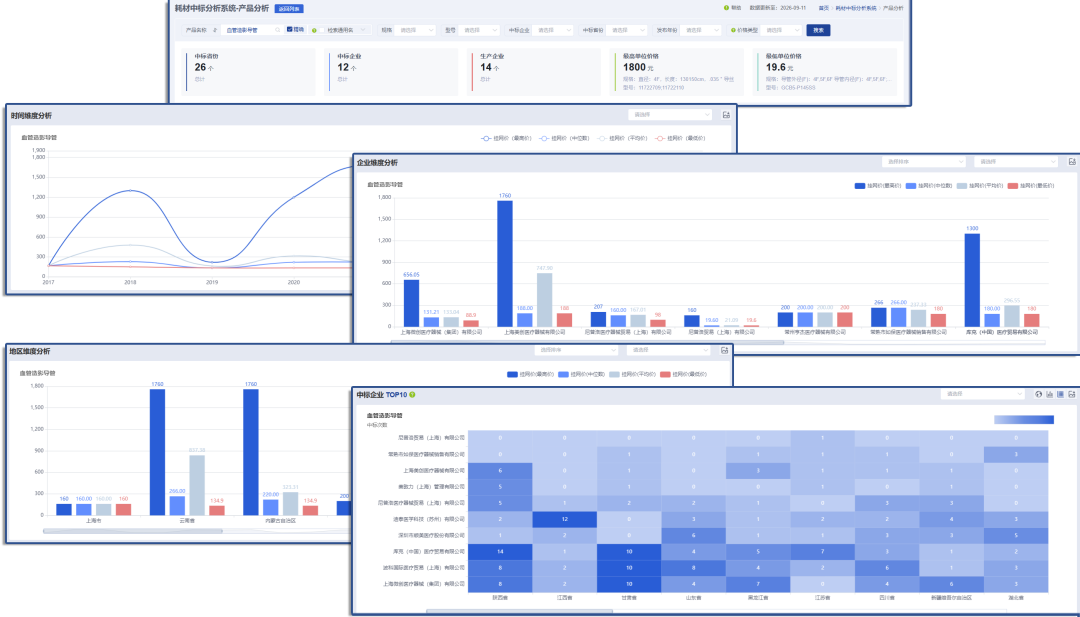Viewport: 1080px width, 617px height.
Task: Open the 中标省份 filter dropdown
Action: (x=627, y=30)
